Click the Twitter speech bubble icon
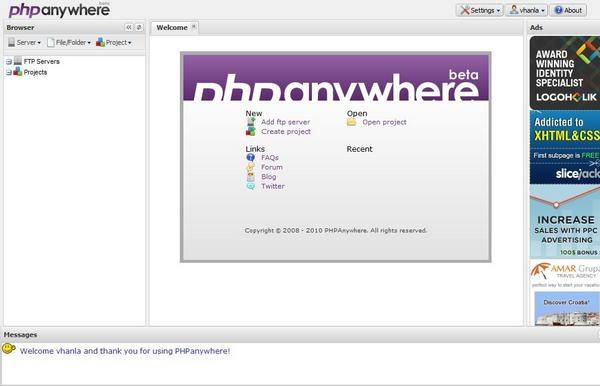 click(x=251, y=186)
